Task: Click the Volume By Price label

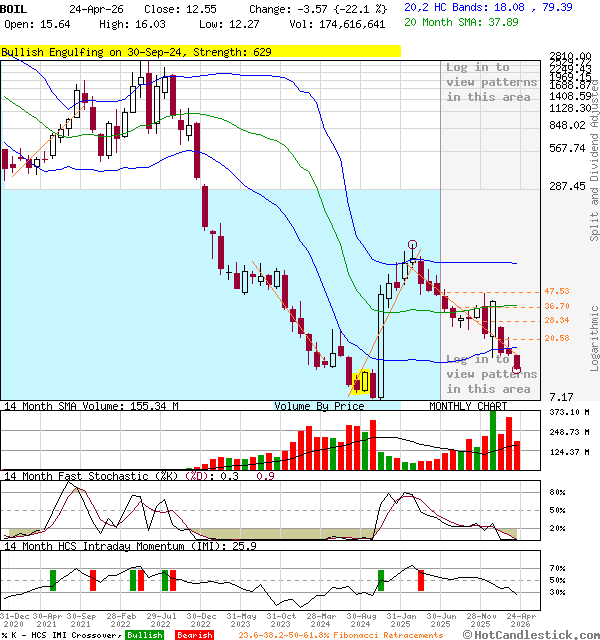Action: point(319,406)
